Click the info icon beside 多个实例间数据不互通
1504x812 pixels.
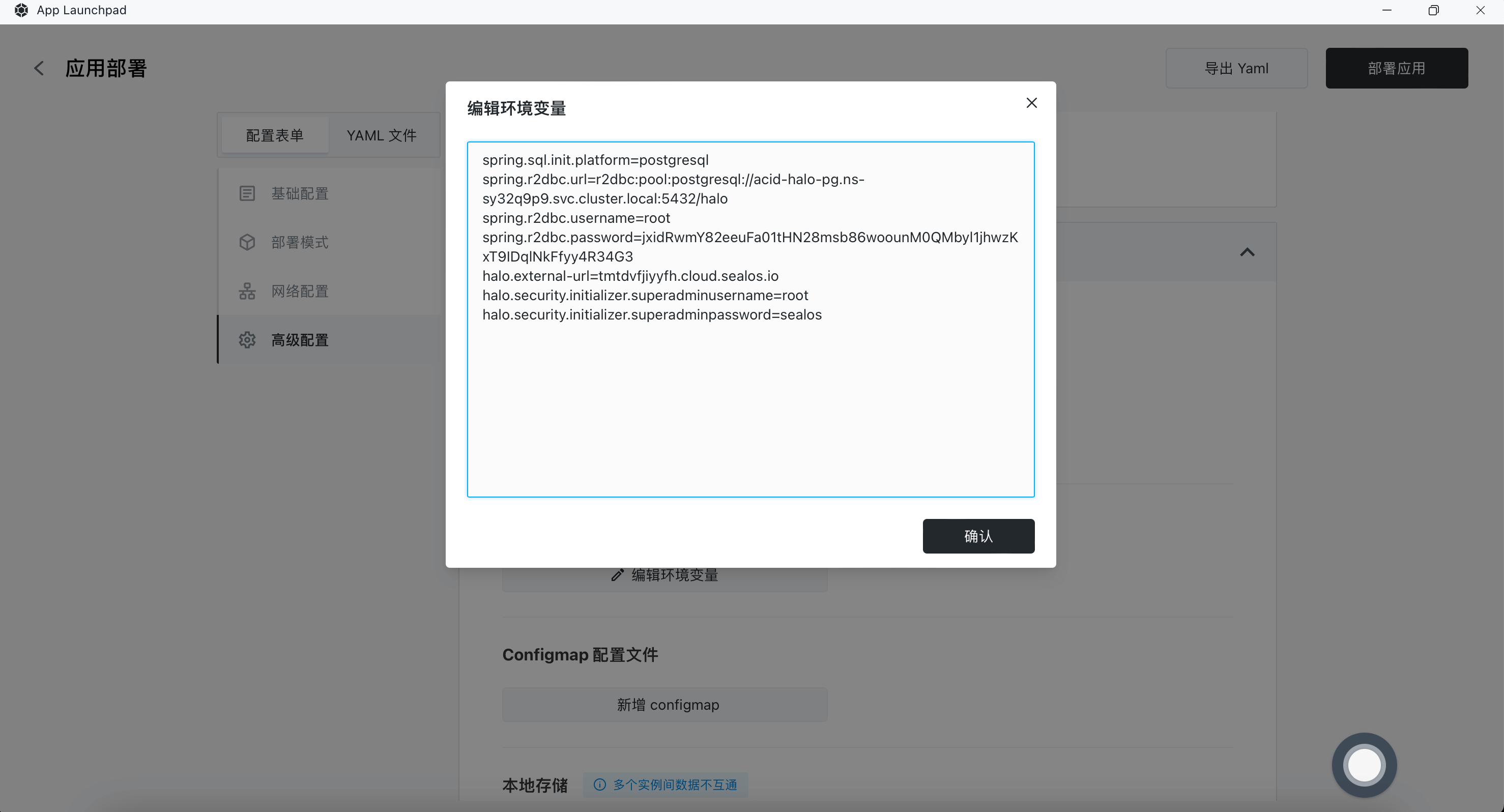pos(599,785)
